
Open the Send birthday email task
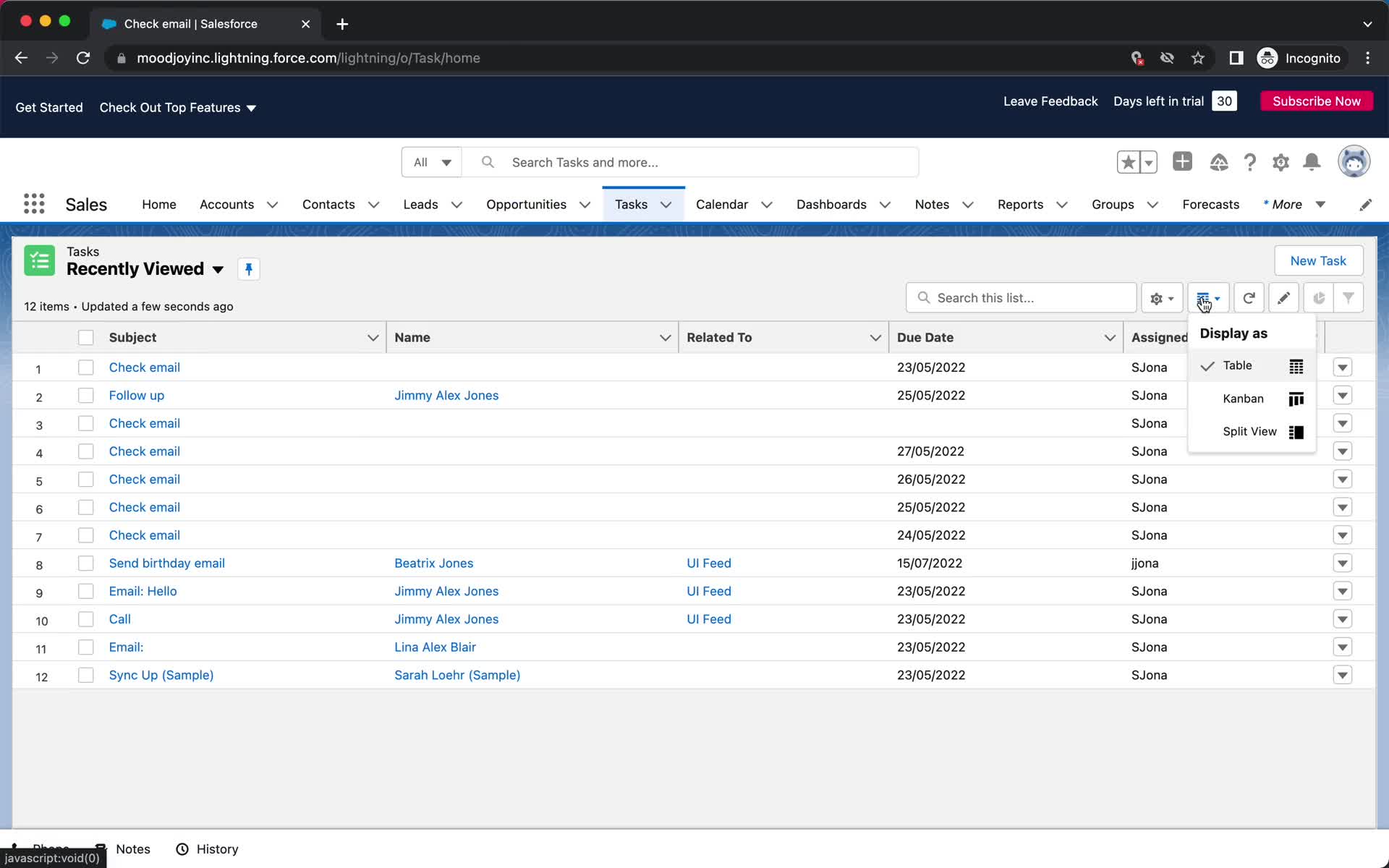click(x=167, y=563)
